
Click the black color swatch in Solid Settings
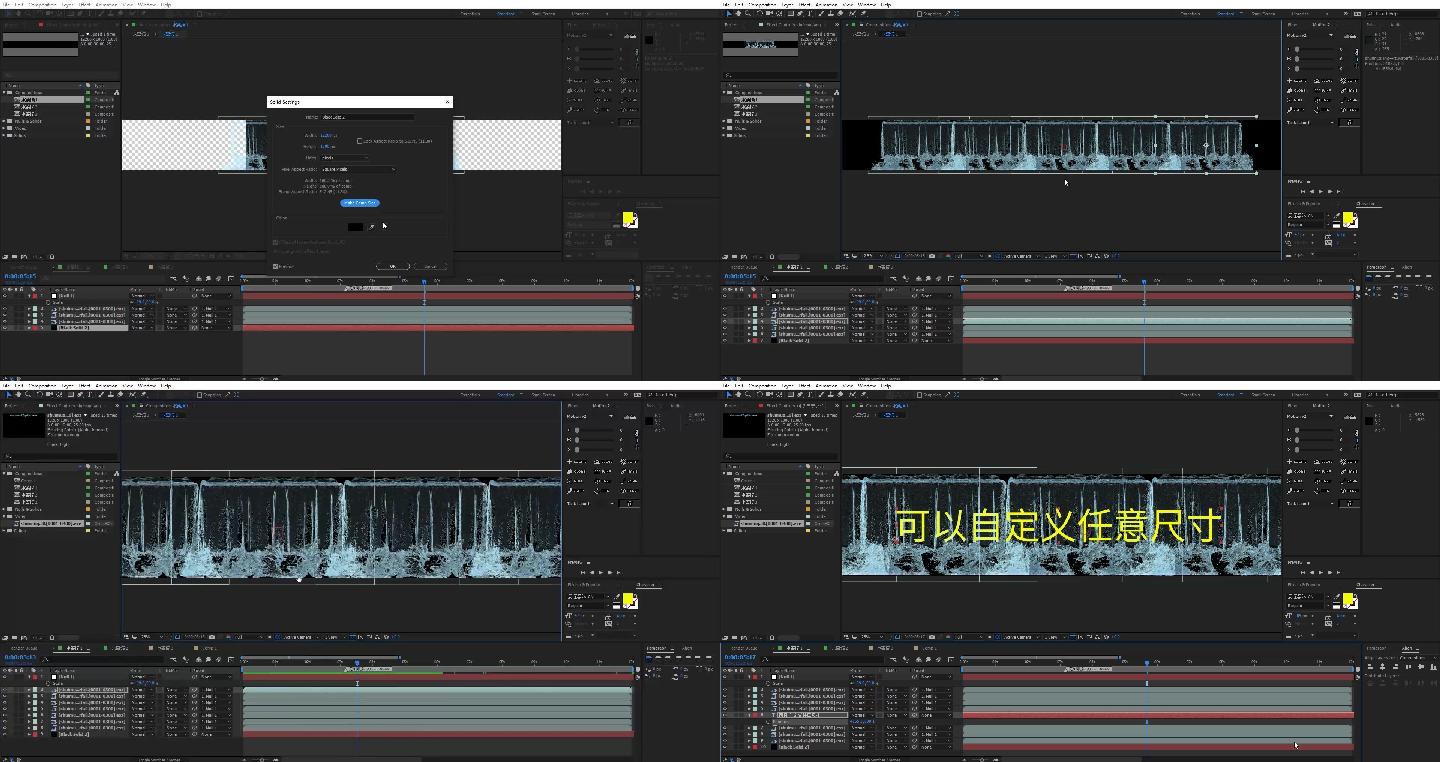355,227
